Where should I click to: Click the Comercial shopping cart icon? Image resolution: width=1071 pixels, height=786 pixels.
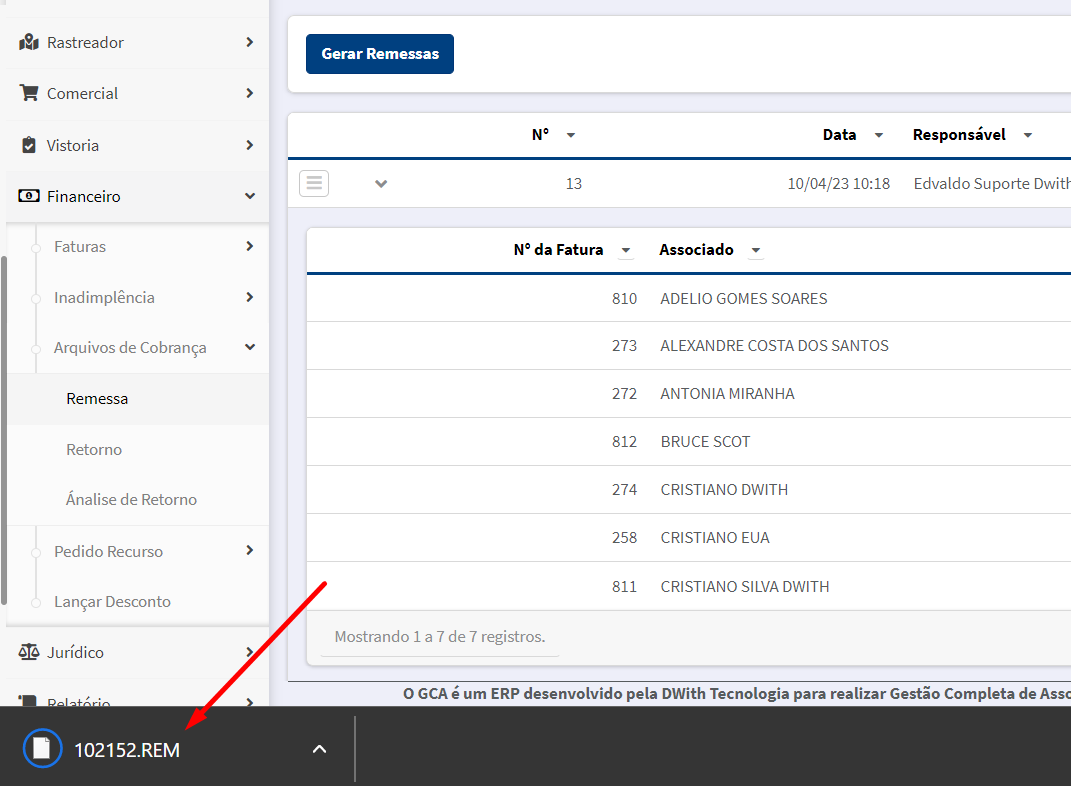tap(29, 93)
